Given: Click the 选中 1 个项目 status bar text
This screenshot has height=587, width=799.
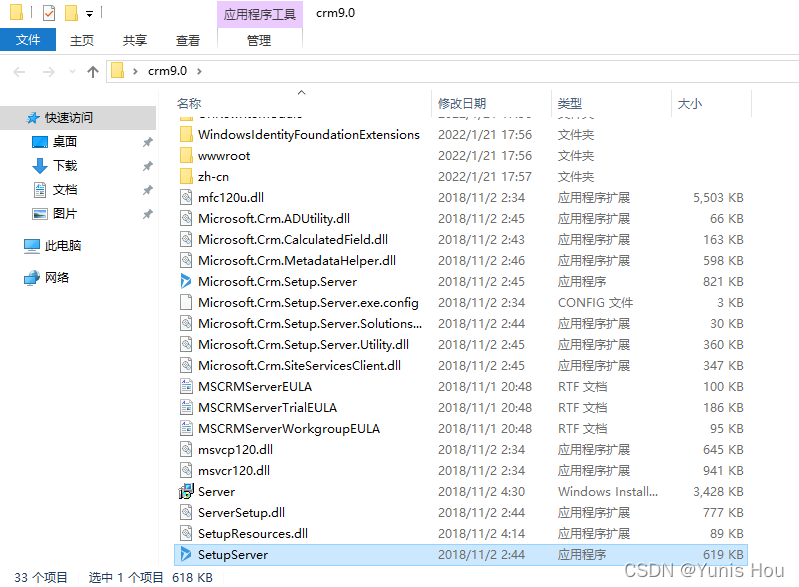Looking at the screenshot, I should tap(126, 577).
